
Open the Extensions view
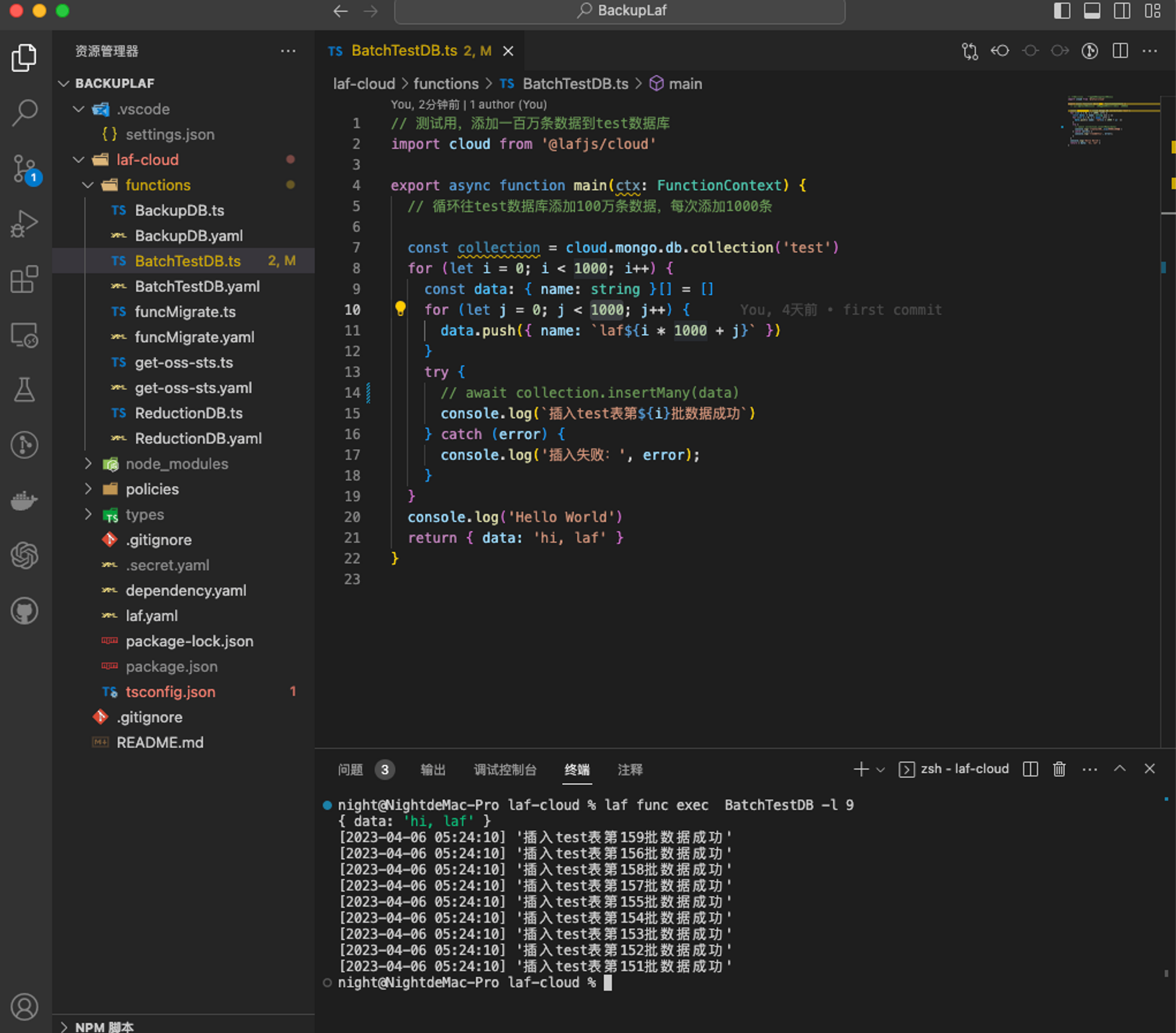point(25,280)
